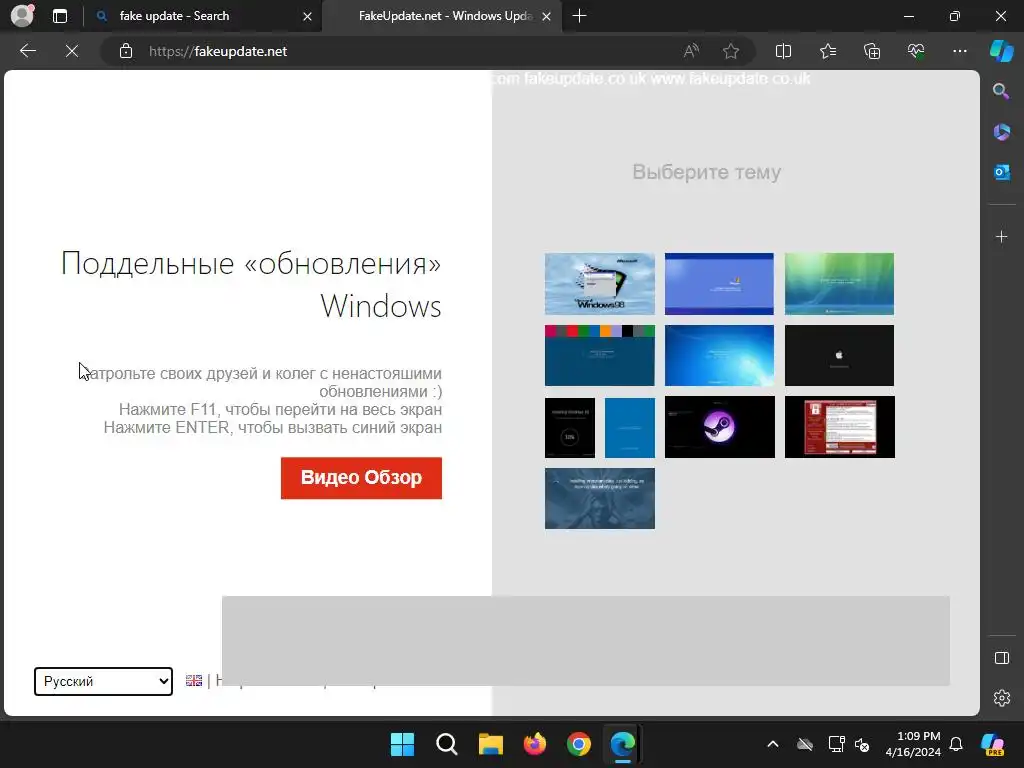1024x768 pixels.
Task: Open the Windows Start menu
Action: pyautogui.click(x=402, y=744)
